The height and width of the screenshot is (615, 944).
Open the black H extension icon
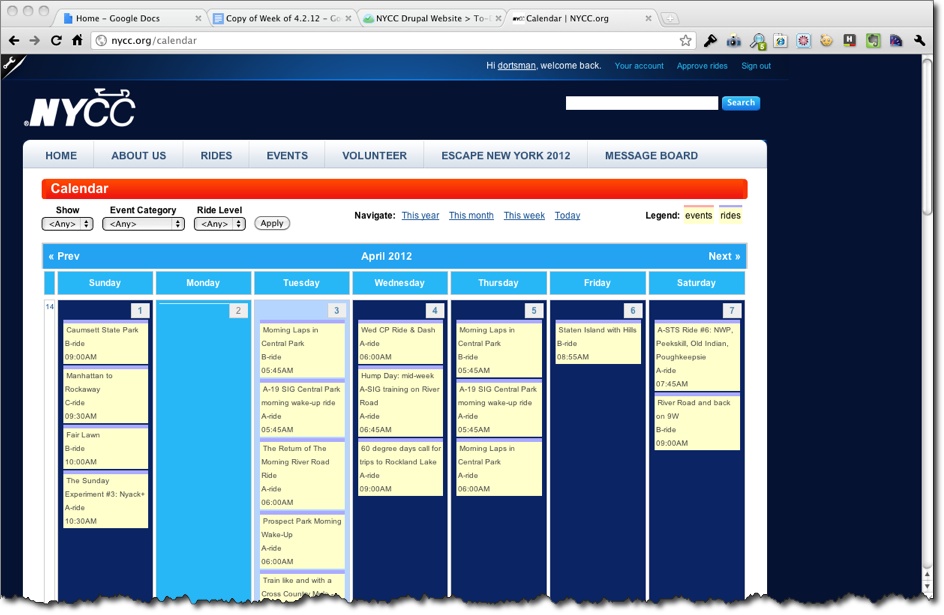[849, 40]
